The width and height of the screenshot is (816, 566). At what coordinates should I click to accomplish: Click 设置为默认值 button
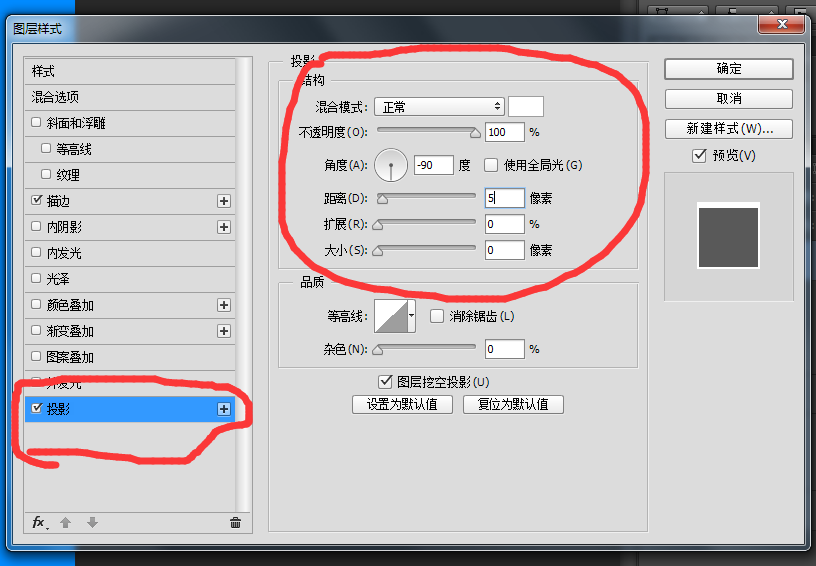point(402,405)
